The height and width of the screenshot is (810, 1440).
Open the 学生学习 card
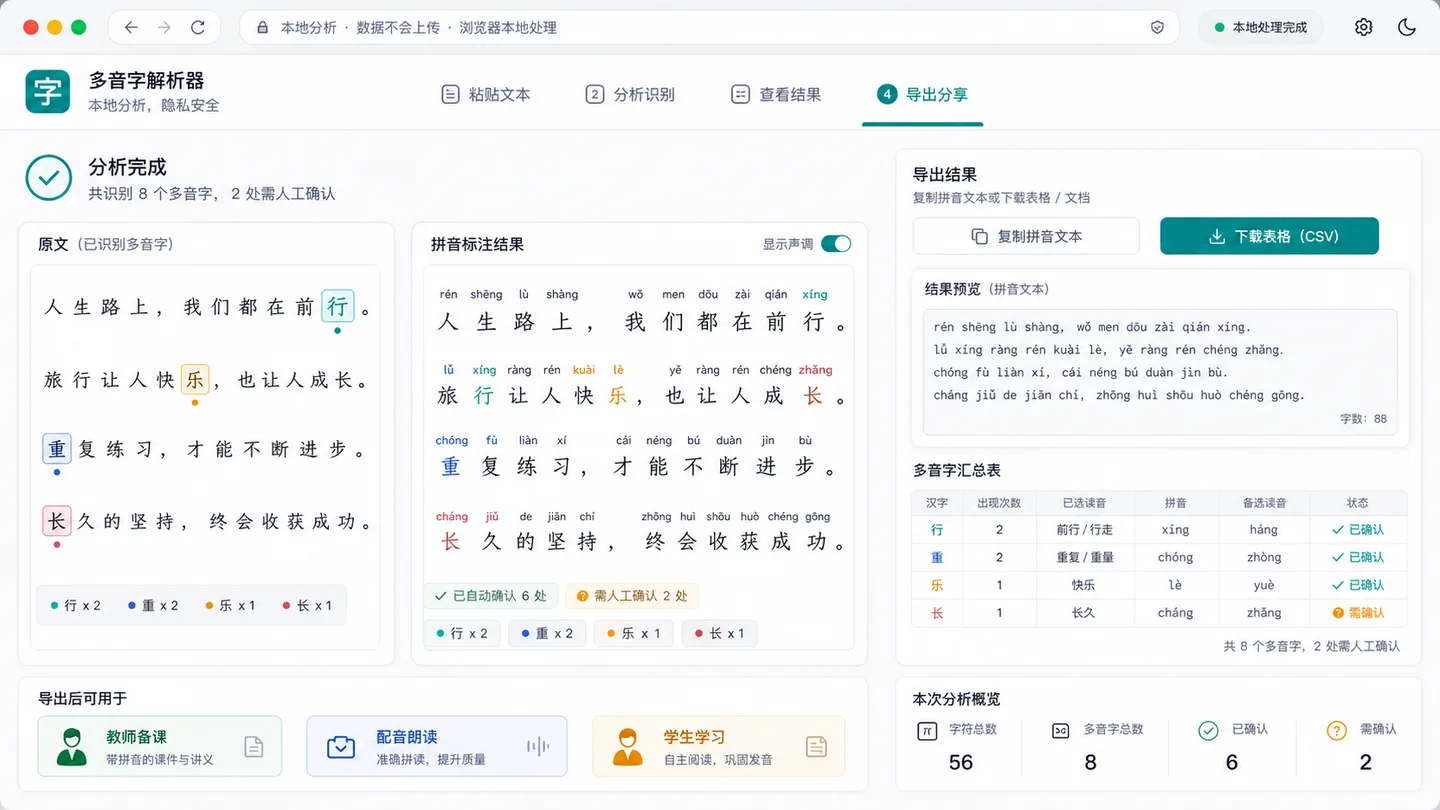click(719, 746)
